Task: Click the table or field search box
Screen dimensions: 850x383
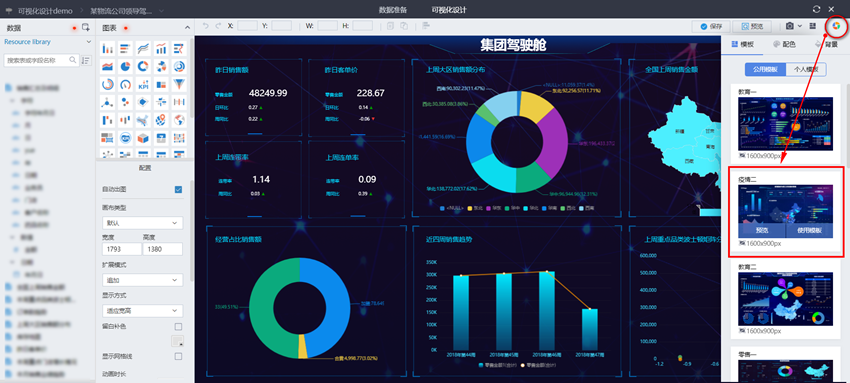Action: click(42, 60)
